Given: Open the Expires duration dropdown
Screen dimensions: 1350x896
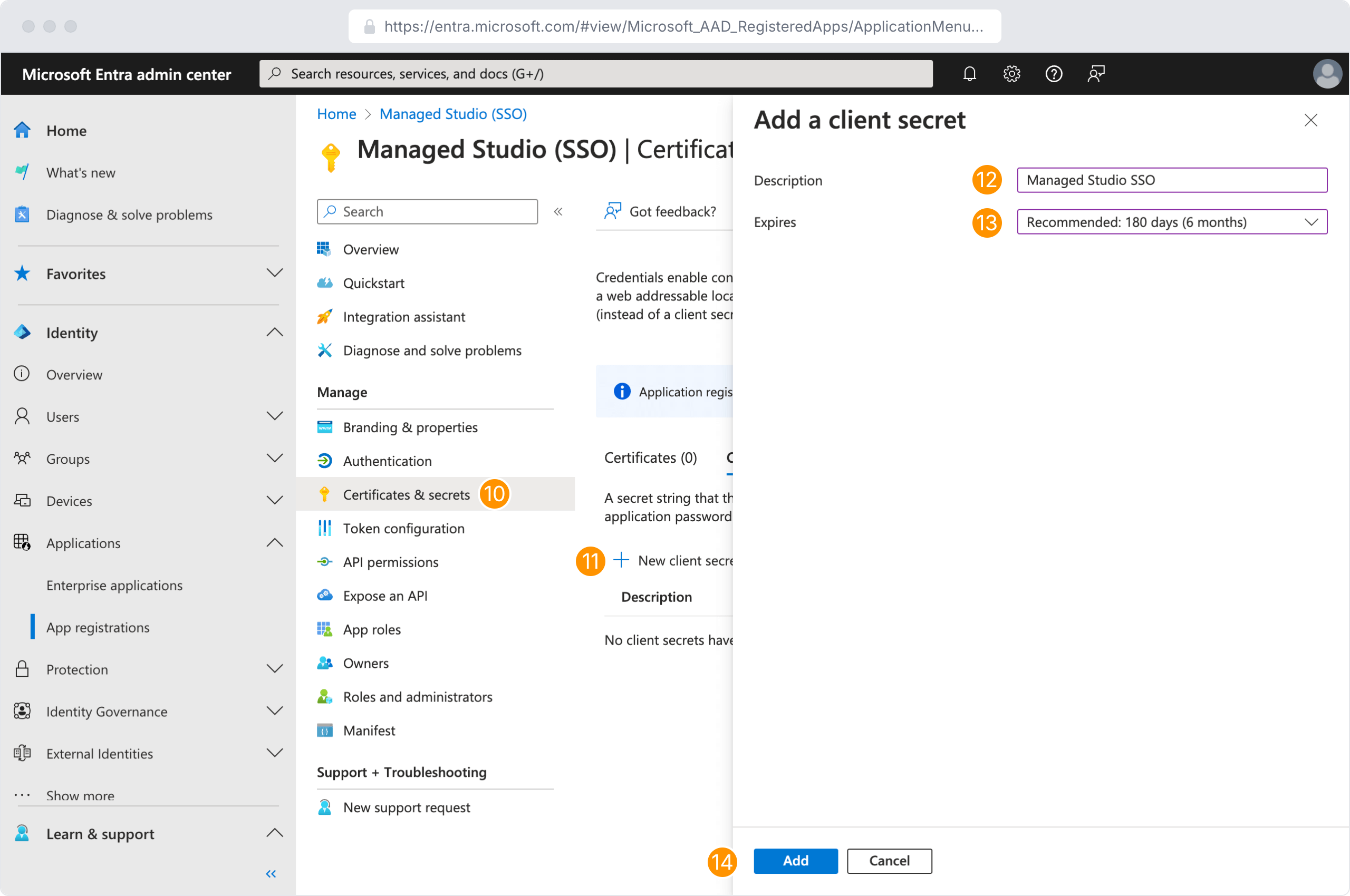Looking at the screenshot, I should tap(1172, 222).
